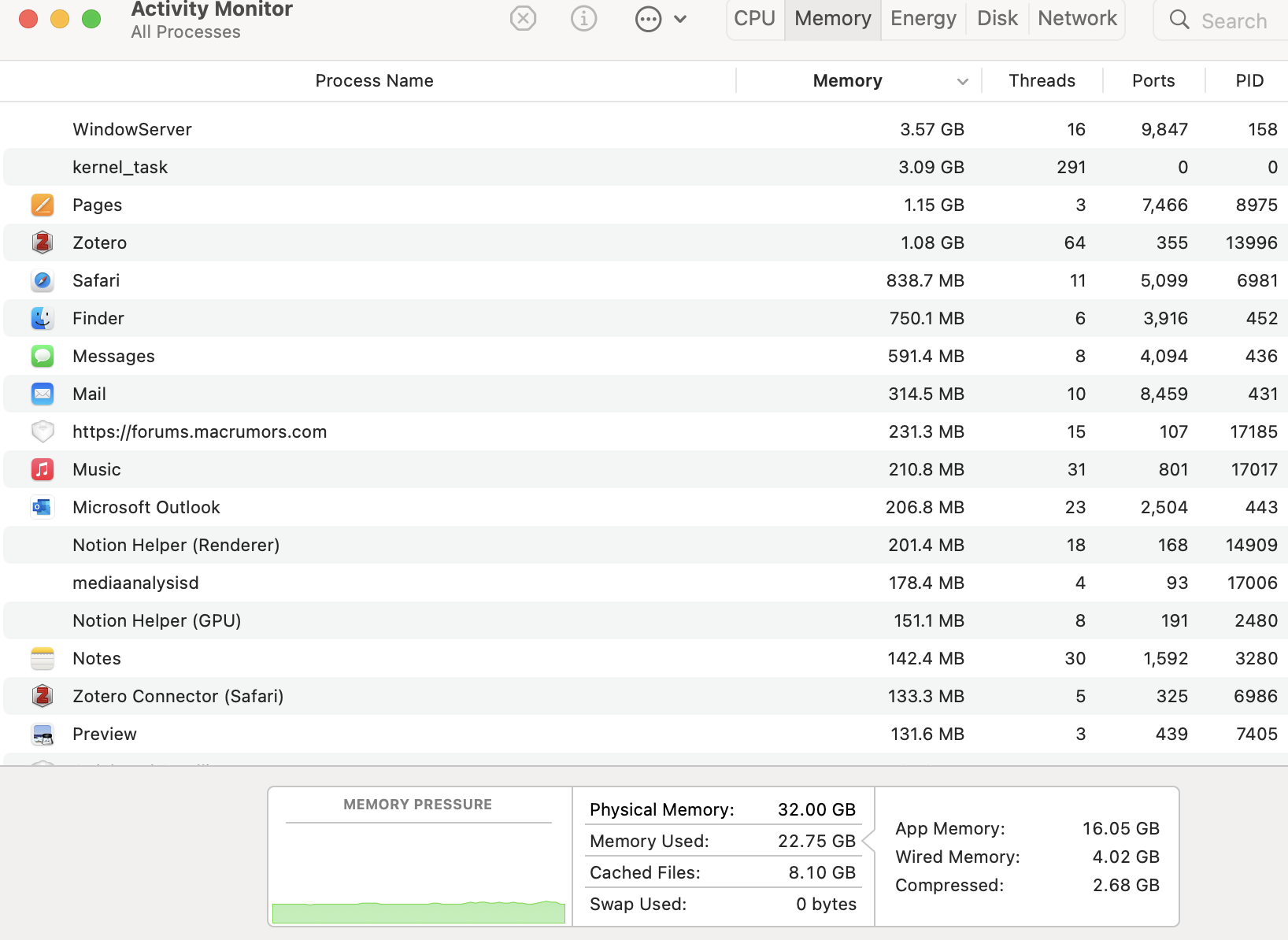This screenshot has width=1288, height=940.
Task: Click the Pages app icon in list
Action: tap(43, 205)
